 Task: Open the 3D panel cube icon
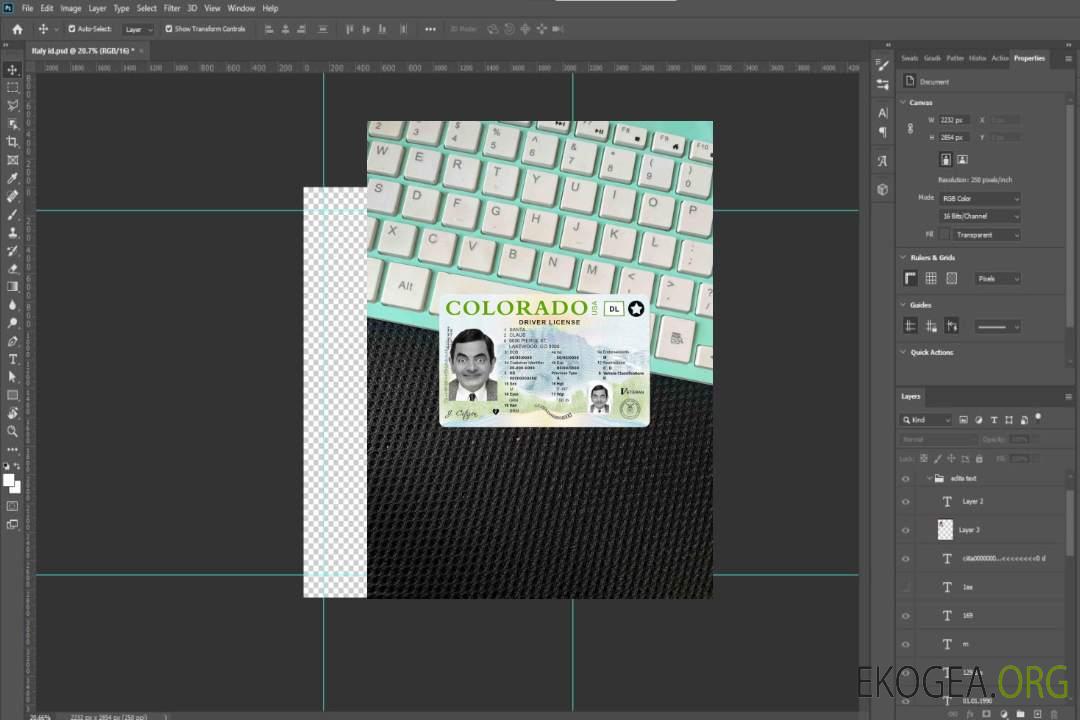coord(882,189)
